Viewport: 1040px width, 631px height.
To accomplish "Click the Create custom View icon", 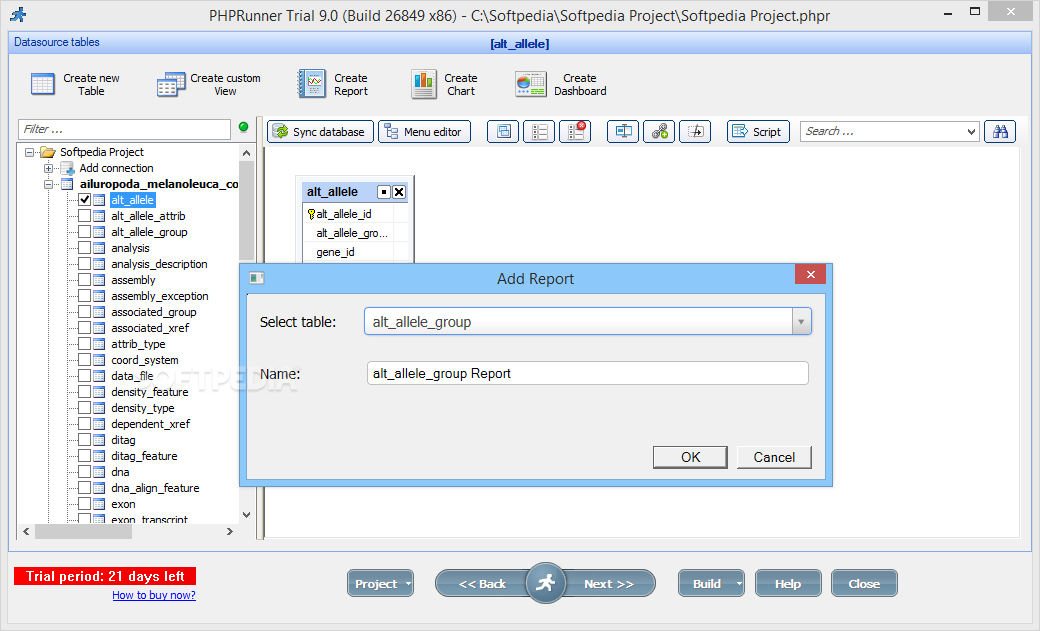I will (x=171, y=85).
